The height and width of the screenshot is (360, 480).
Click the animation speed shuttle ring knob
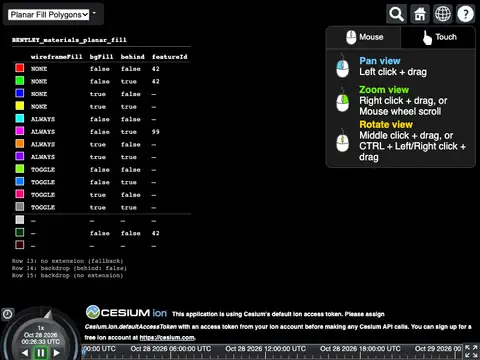pos(48,315)
